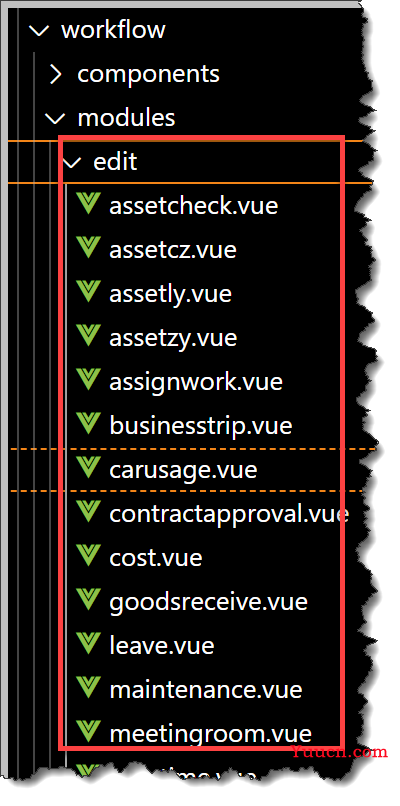Collapse the edit folder chevron
This screenshot has height=806, width=400.
71,163
